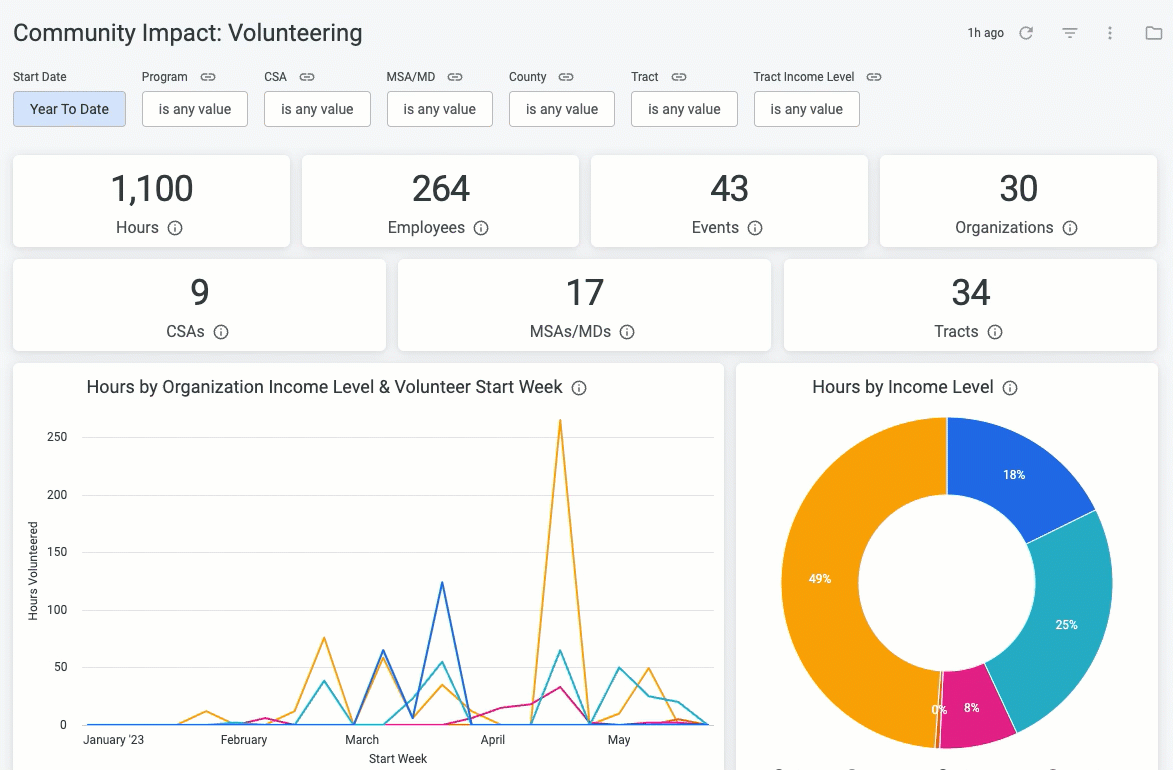The height and width of the screenshot is (770, 1173).
Task: Click the link icon beside Tract filter
Action: point(679,77)
